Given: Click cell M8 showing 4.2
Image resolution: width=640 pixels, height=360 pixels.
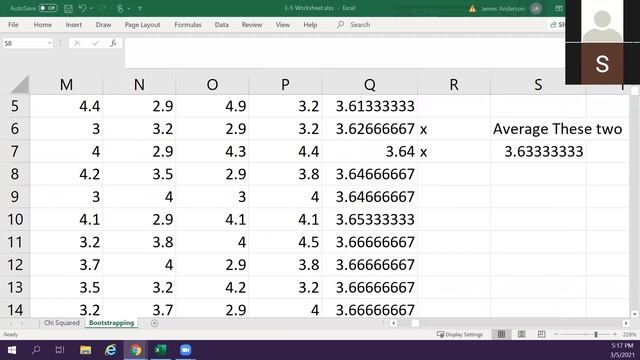Looking at the screenshot, I should (x=66, y=174).
